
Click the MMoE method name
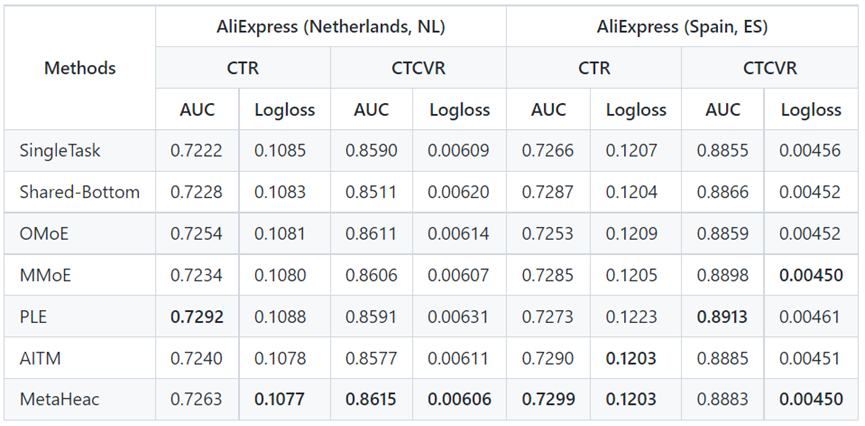(45, 275)
